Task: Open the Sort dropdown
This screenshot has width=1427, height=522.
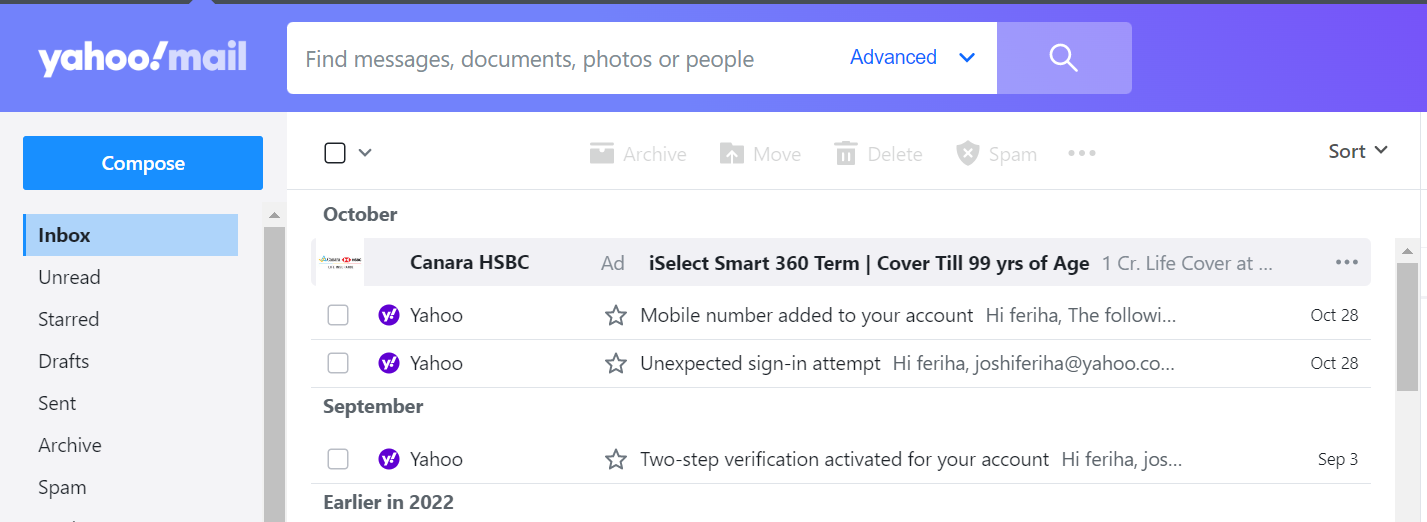Action: [1358, 151]
